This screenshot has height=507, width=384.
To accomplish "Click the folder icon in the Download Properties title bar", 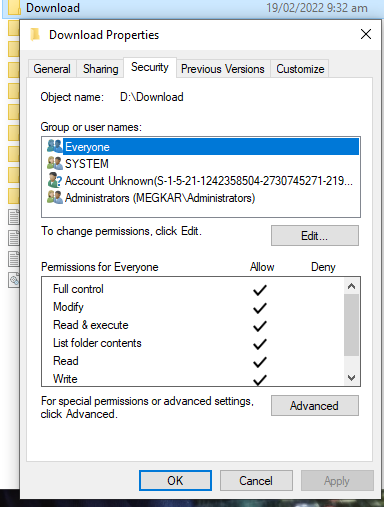I will click(x=35, y=34).
